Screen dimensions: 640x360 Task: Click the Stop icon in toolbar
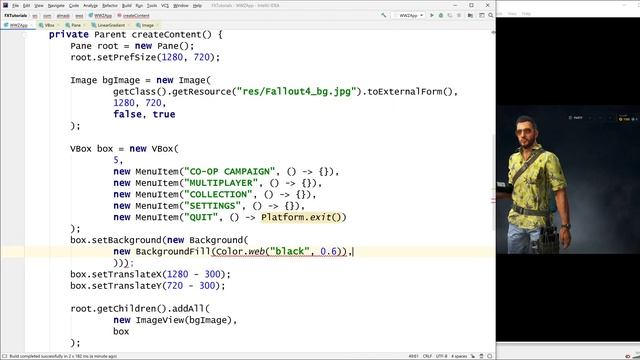pyautogui.click(x=459, y=15)
